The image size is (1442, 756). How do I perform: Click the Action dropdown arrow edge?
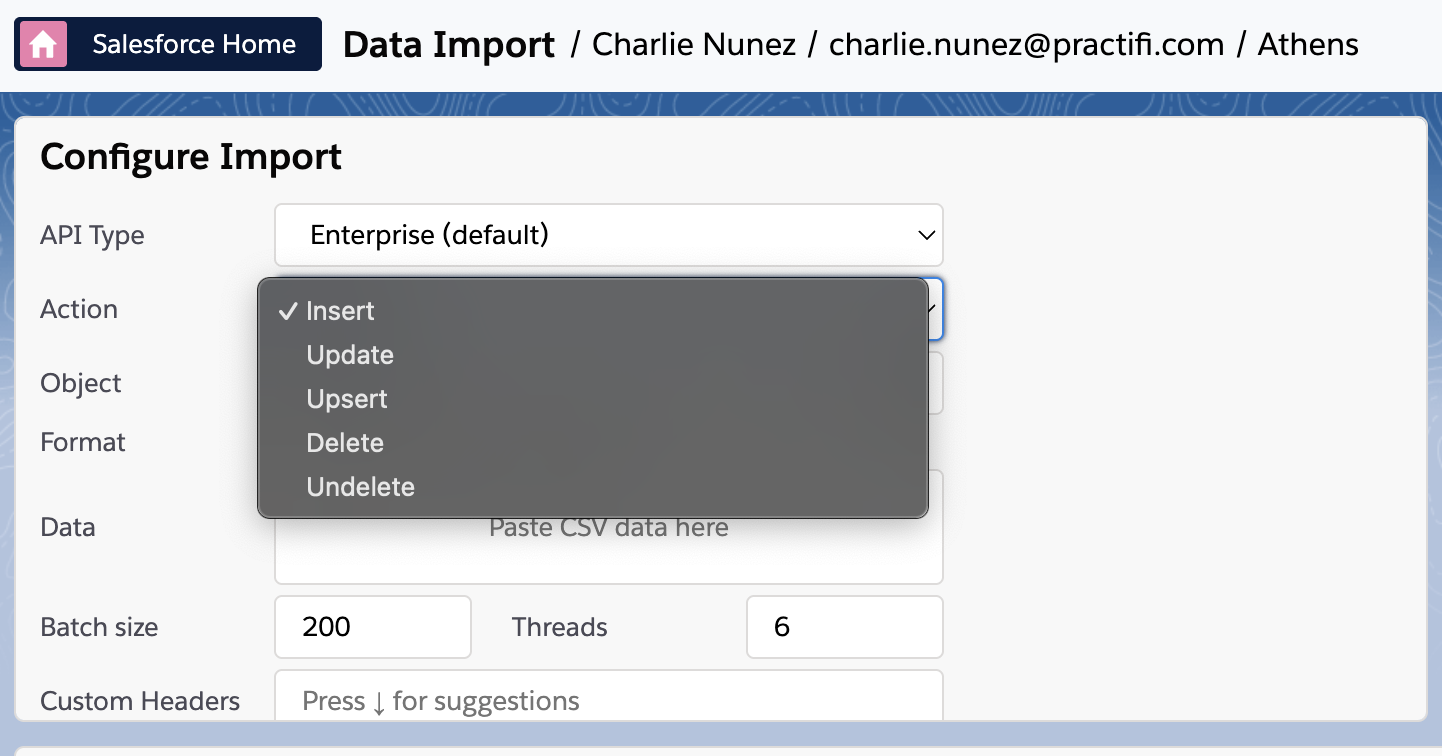tap(935, 309)
